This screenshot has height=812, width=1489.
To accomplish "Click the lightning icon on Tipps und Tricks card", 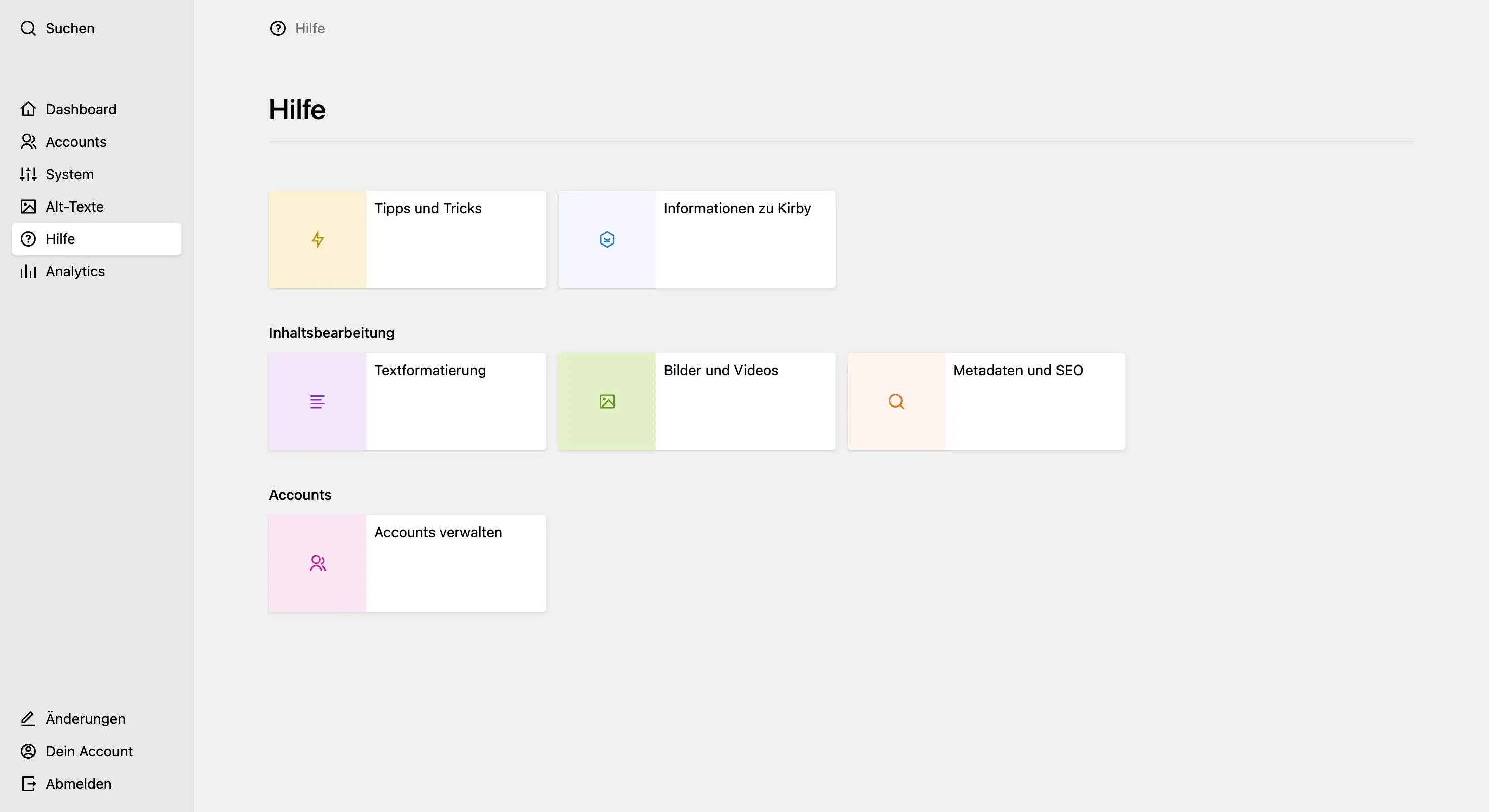I will point(318,239).
